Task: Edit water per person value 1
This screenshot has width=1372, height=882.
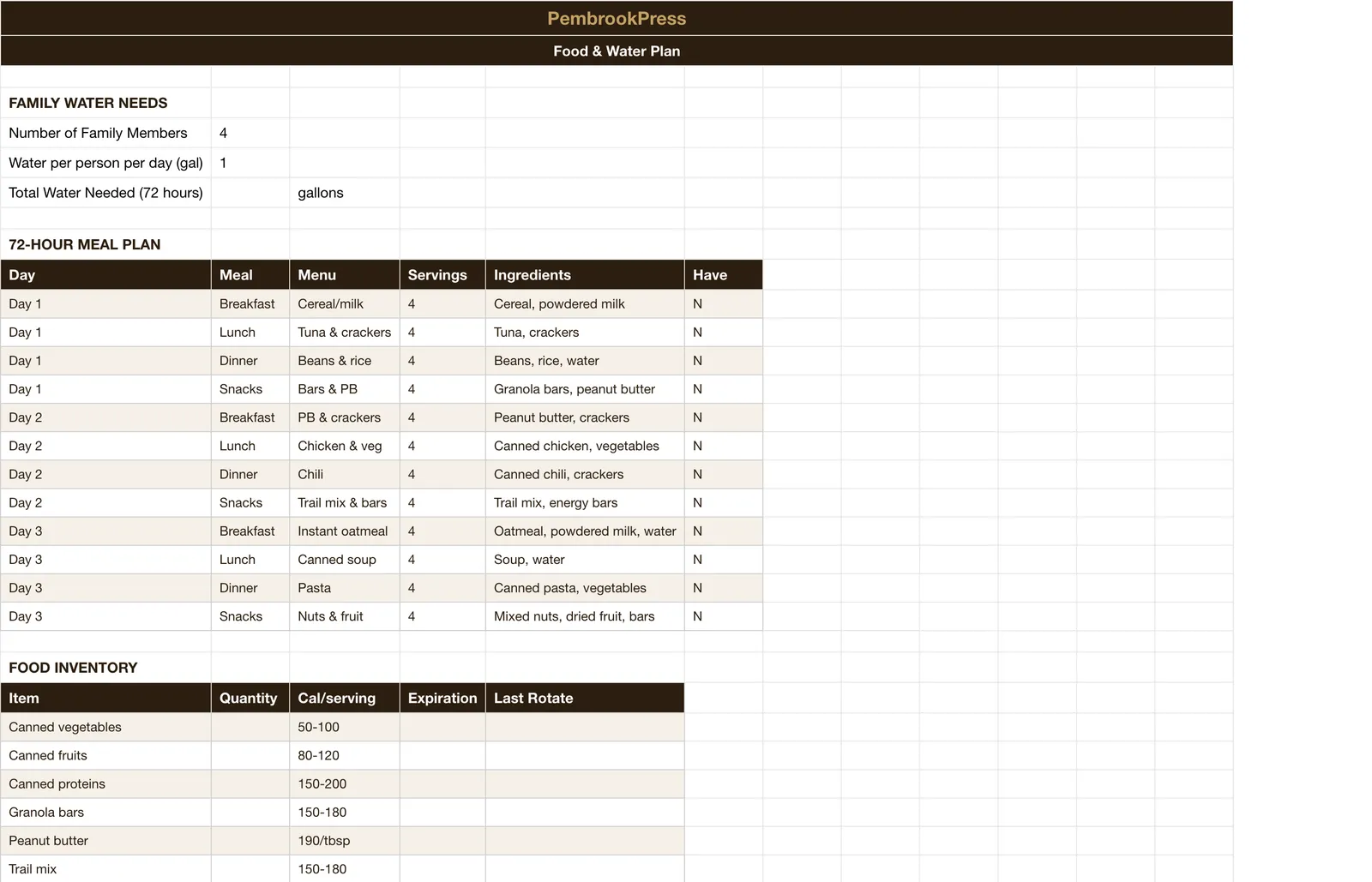Action: pyautogui.click(x=250, y=163)
